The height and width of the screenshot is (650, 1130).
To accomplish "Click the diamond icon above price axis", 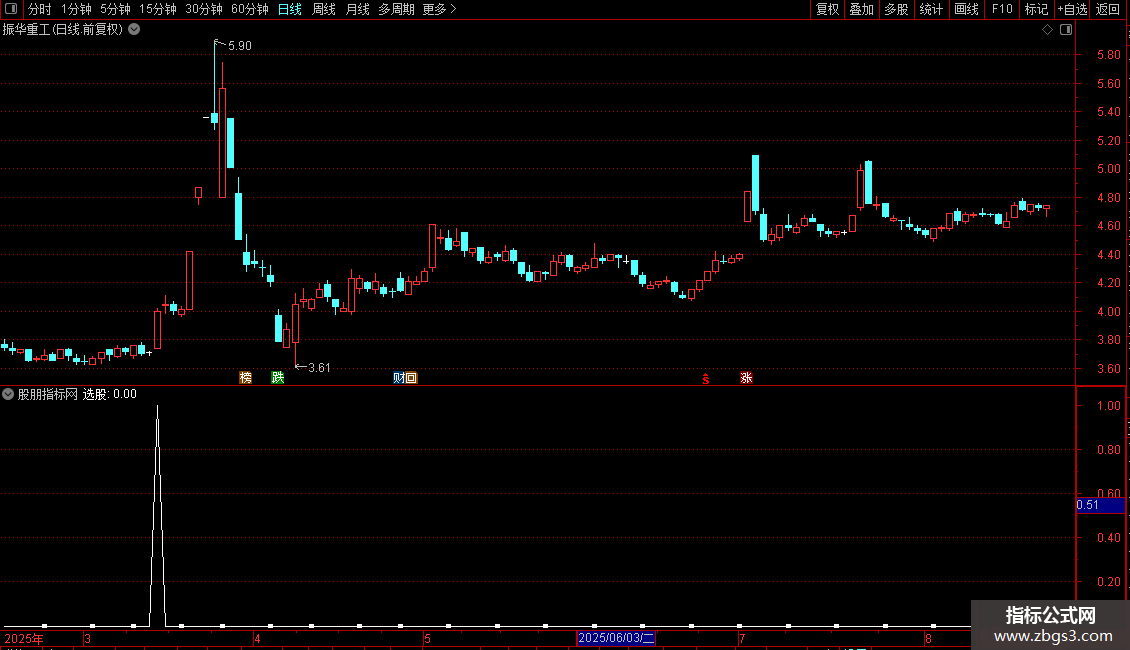I will [x=1048, y=30].
